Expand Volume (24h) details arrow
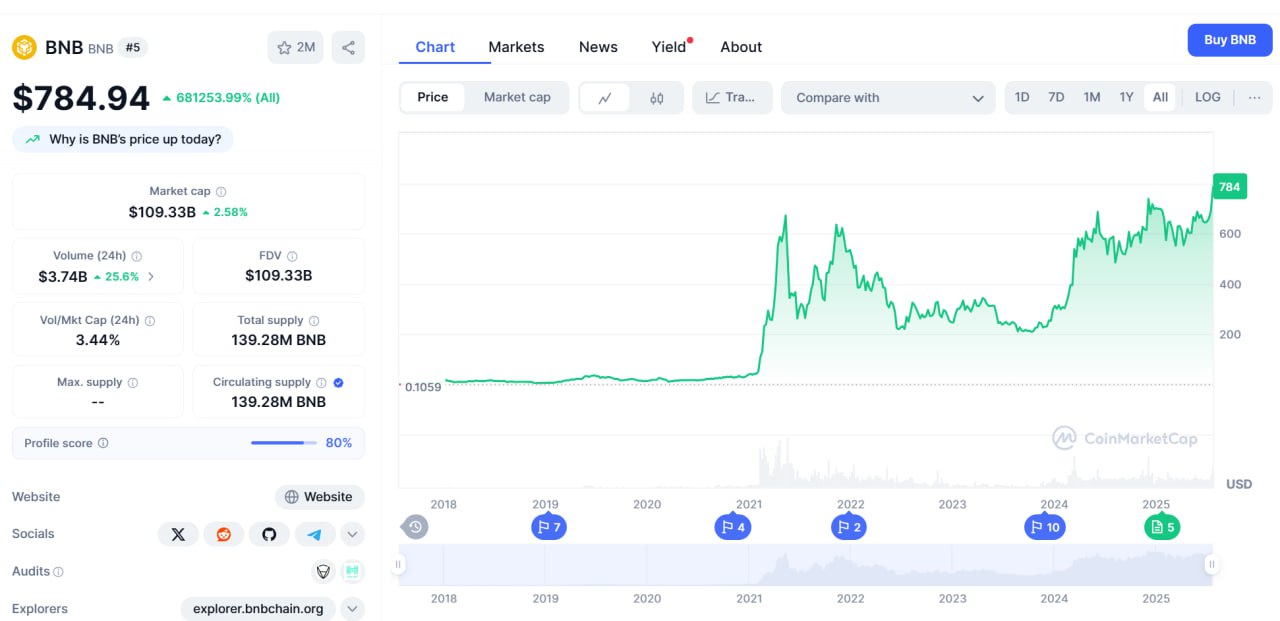1280x621 pixels. pyautogui.click(x=151, y=276)
